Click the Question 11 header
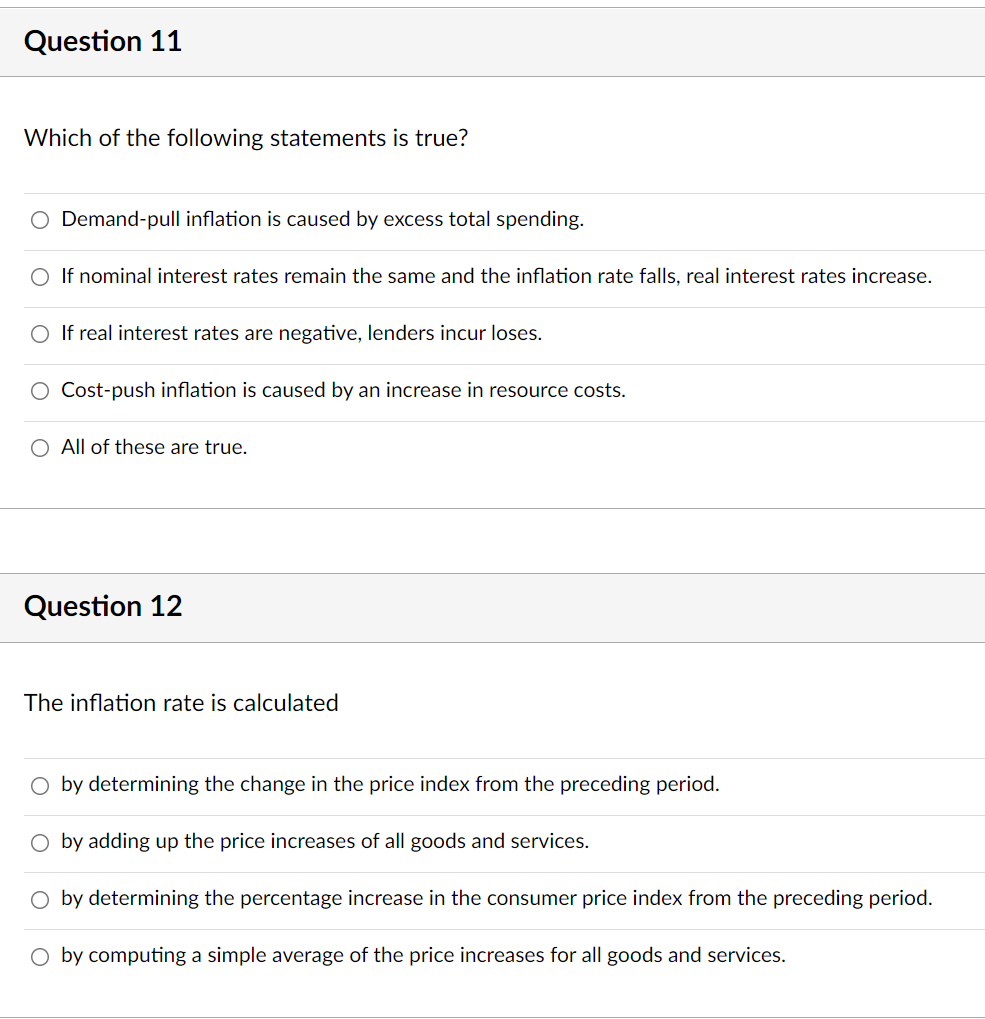The image size is (985, 1019). [x=102, y=41]
